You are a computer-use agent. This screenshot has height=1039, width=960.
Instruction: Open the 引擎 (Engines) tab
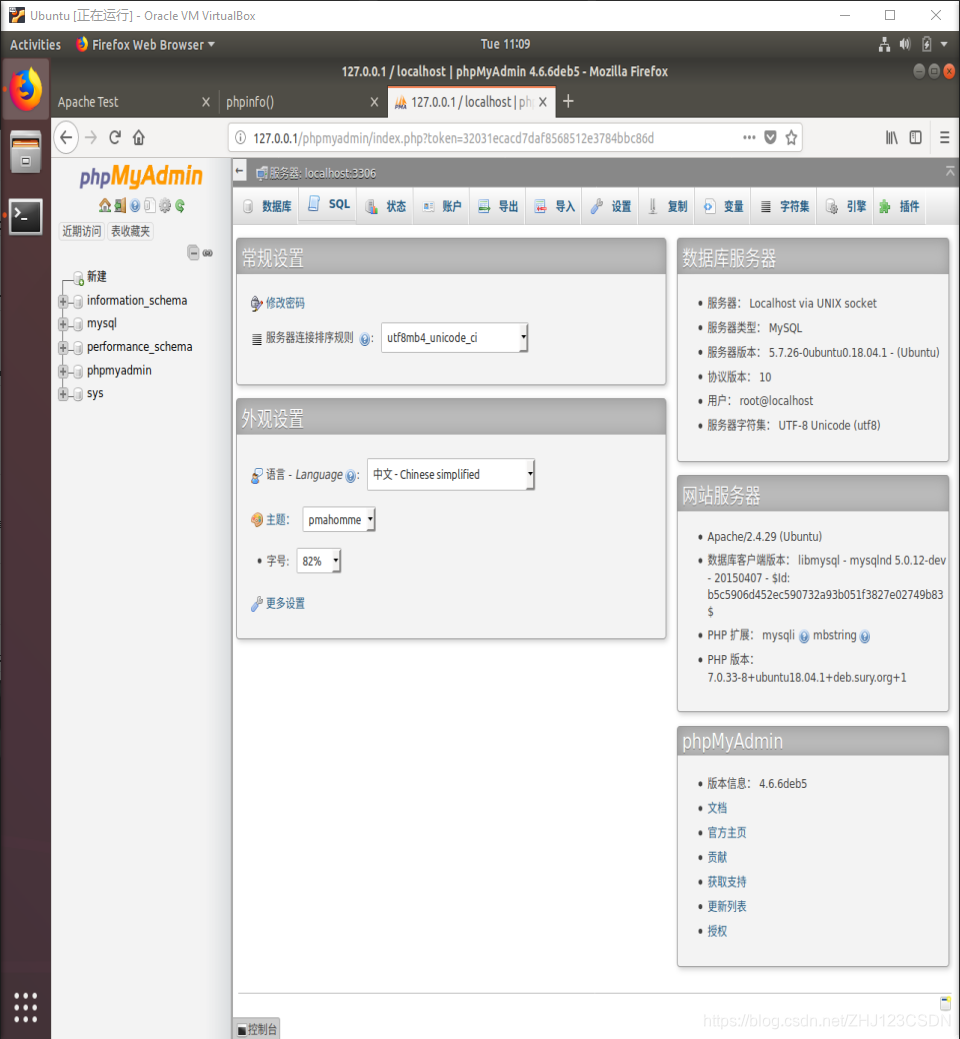point(846,206)
